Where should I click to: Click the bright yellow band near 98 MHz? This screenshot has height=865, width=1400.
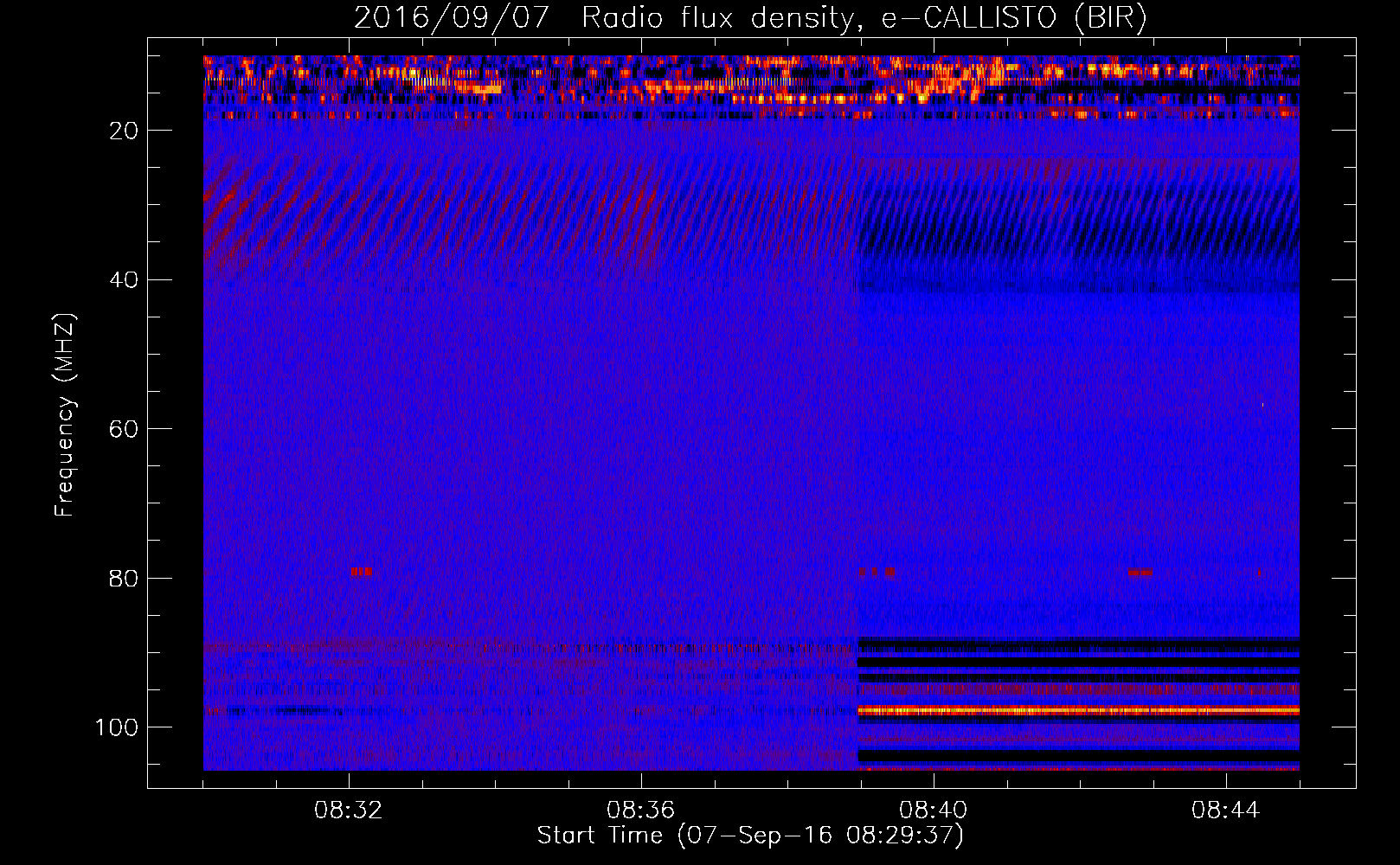1078,711
